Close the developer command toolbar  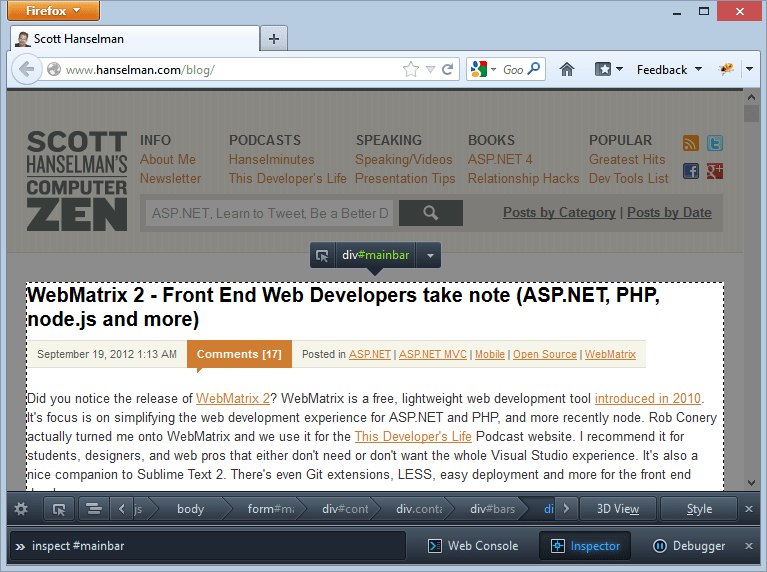(749, 546)
